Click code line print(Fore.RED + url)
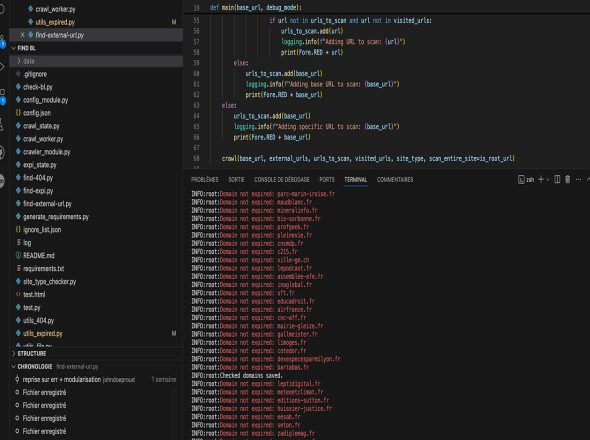The width and height of the screenshot is (590, 440). pyautogui.click(x=312, y=52)
